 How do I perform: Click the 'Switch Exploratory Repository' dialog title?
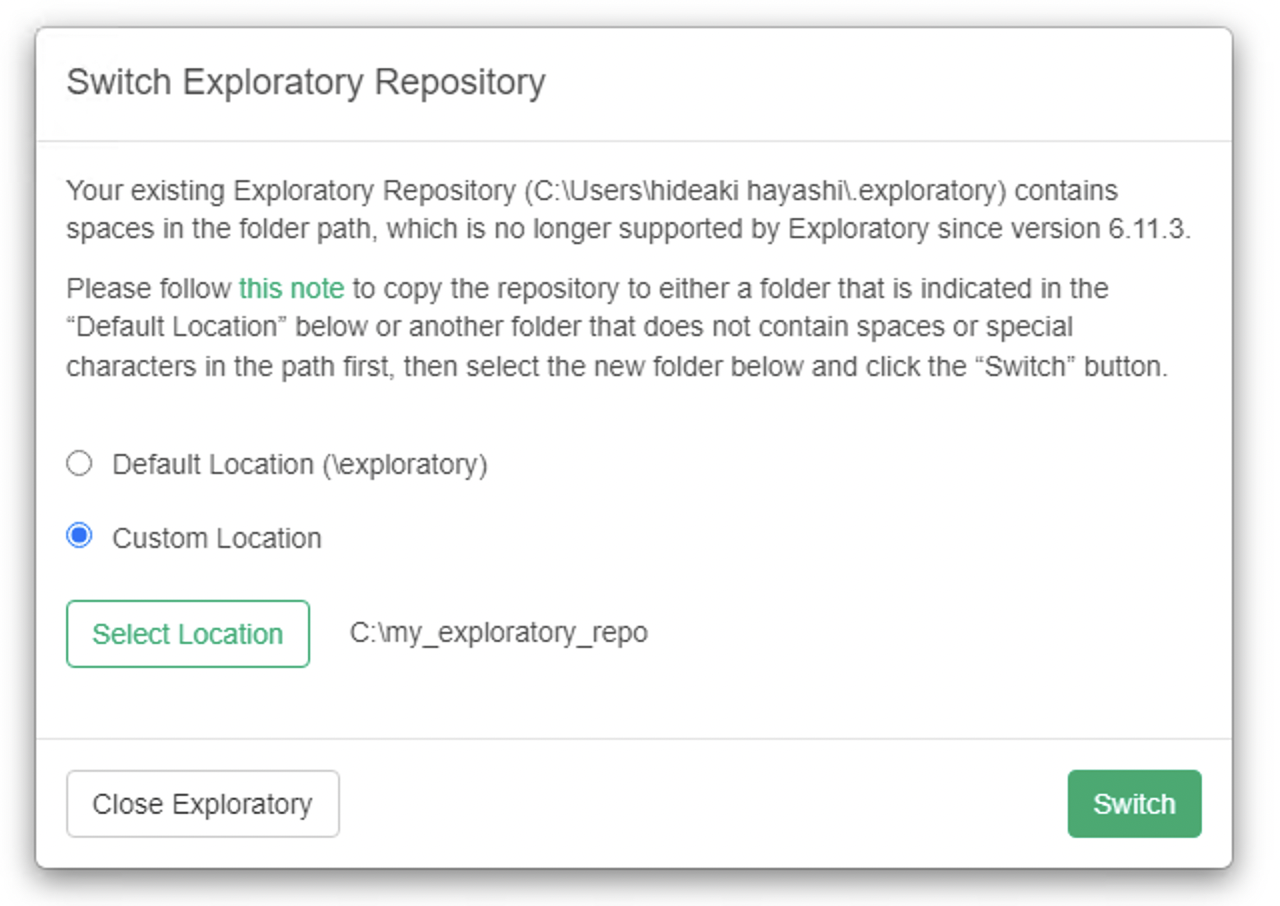coord(306,82)
